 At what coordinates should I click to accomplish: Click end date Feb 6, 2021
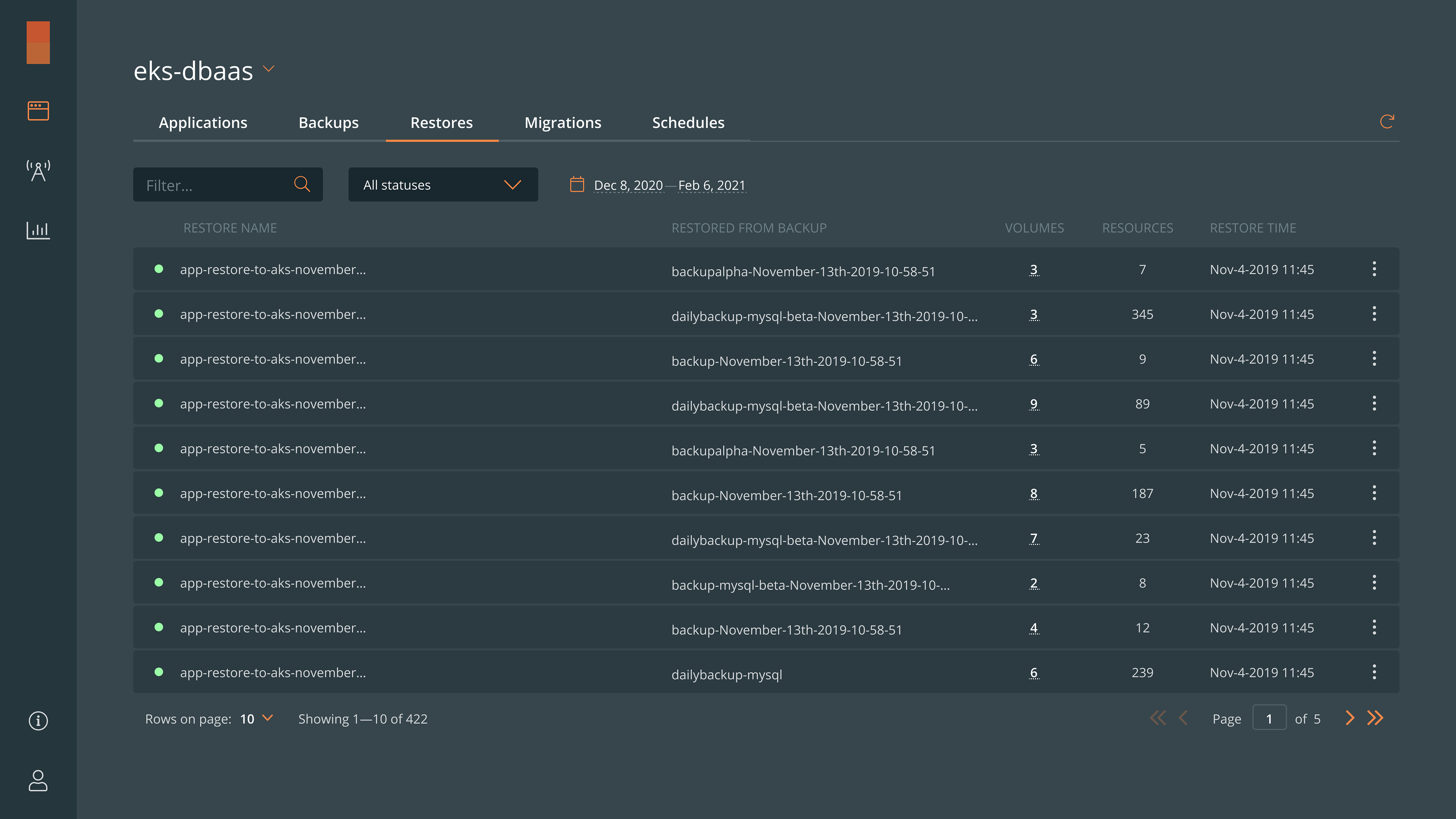(x=712, y=185)
